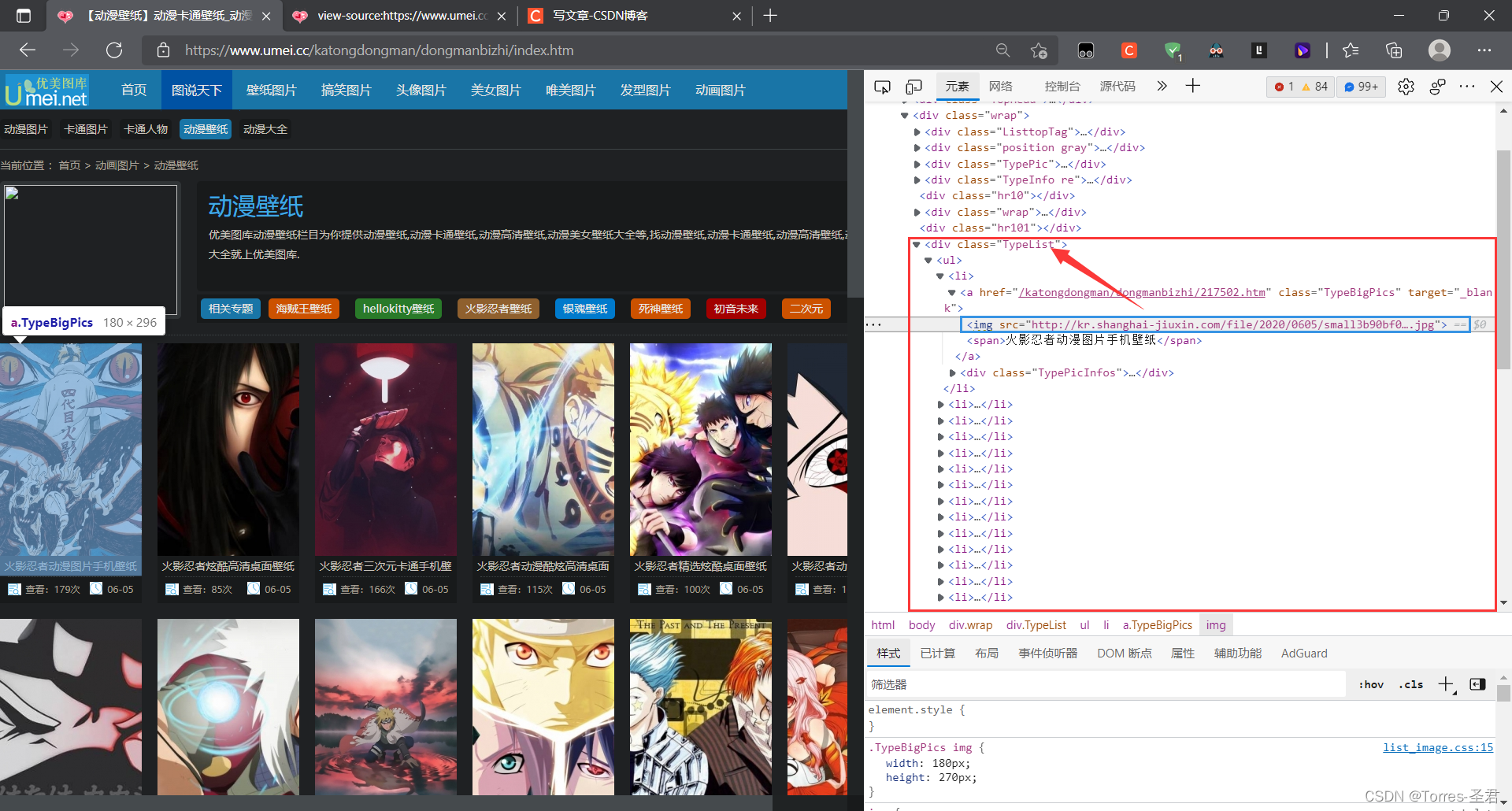Open the 火影忍者炫酷高清桌面壁纸 thumbnail

228,450
